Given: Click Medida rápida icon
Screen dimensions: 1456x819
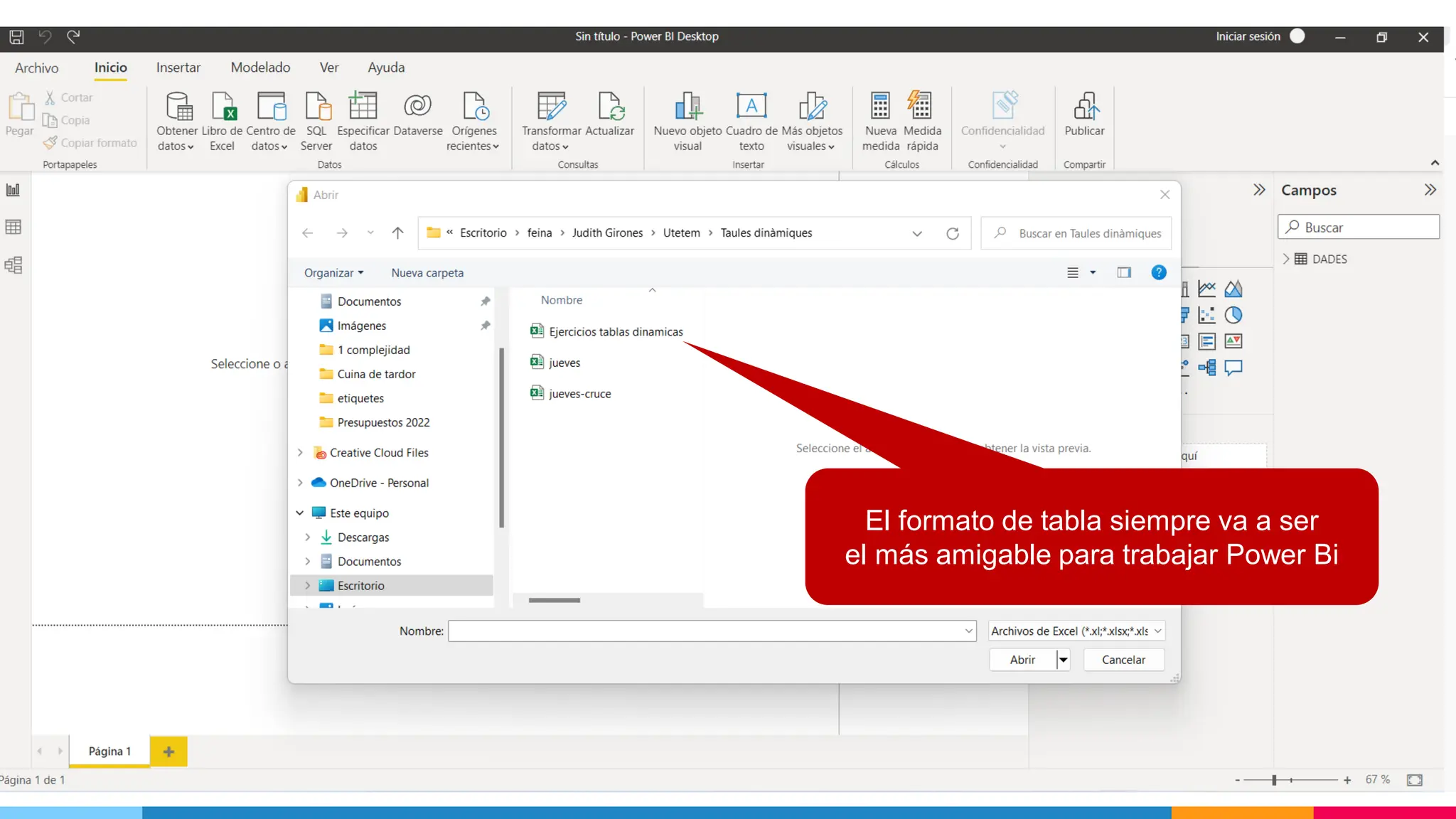Looking at the screenshot, I should (920, 105).
